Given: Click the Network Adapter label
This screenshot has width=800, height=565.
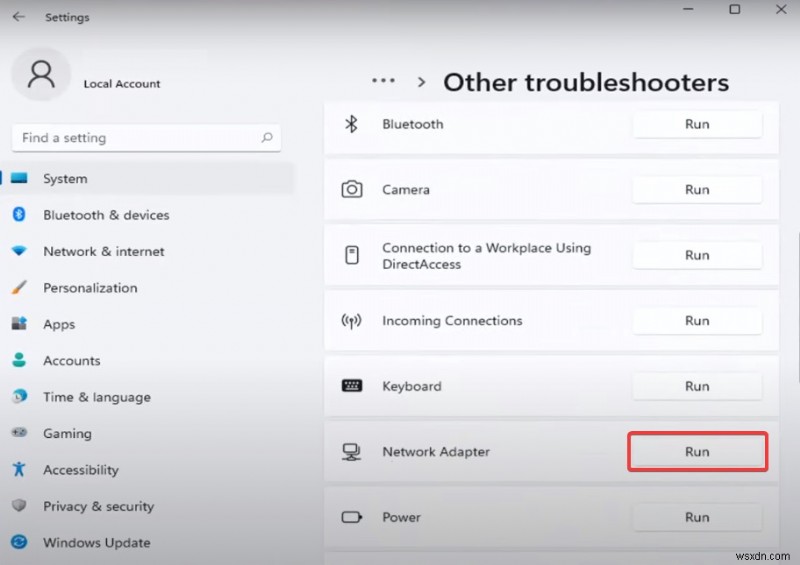Looking at the screenshot, I should coord(436,452).
